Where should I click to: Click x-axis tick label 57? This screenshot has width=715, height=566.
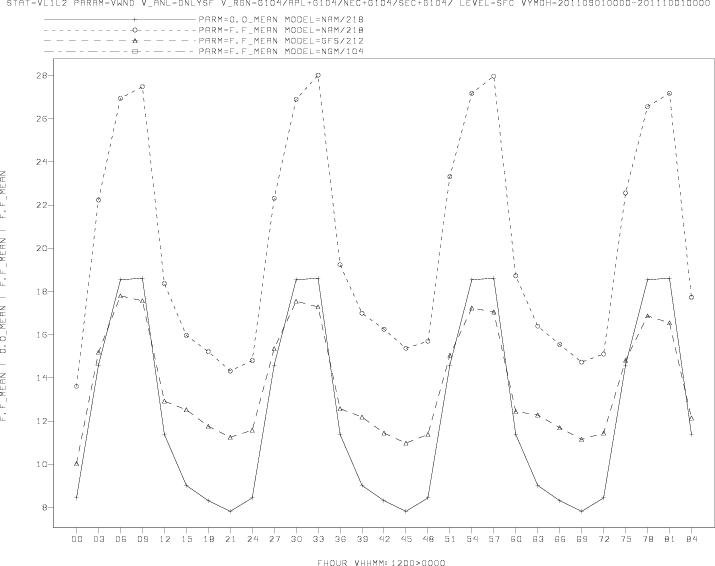click(x=493, y=539)
